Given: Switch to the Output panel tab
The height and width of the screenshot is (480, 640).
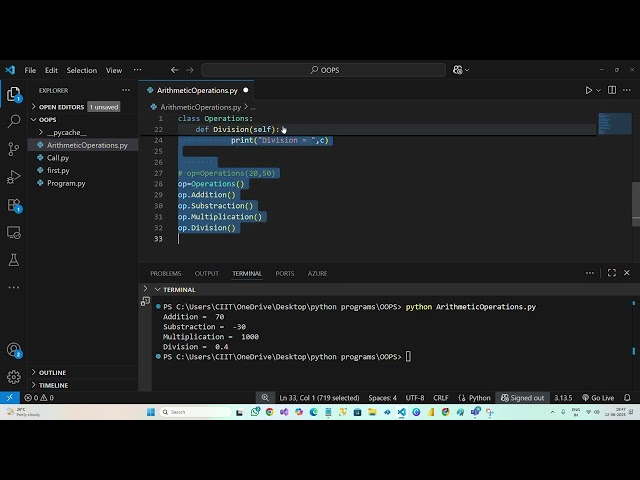Looking at the screenshot, I should 207,273.
